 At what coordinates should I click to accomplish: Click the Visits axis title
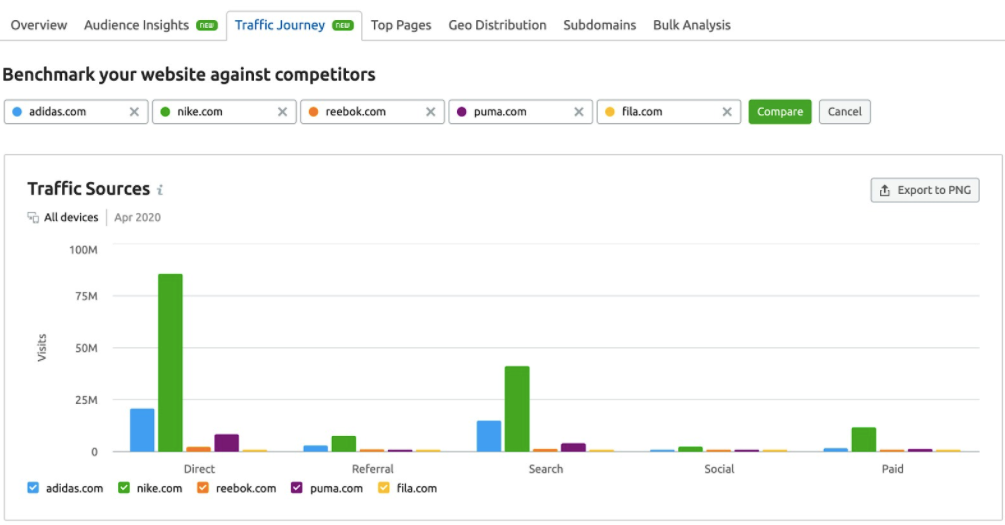click(x=42, y=347)
